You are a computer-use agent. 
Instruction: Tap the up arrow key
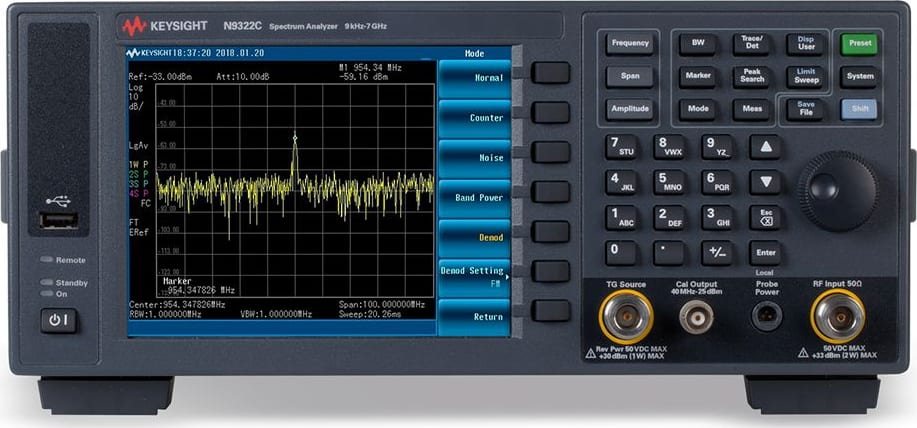pyautogui.click(x=766, y=147)
